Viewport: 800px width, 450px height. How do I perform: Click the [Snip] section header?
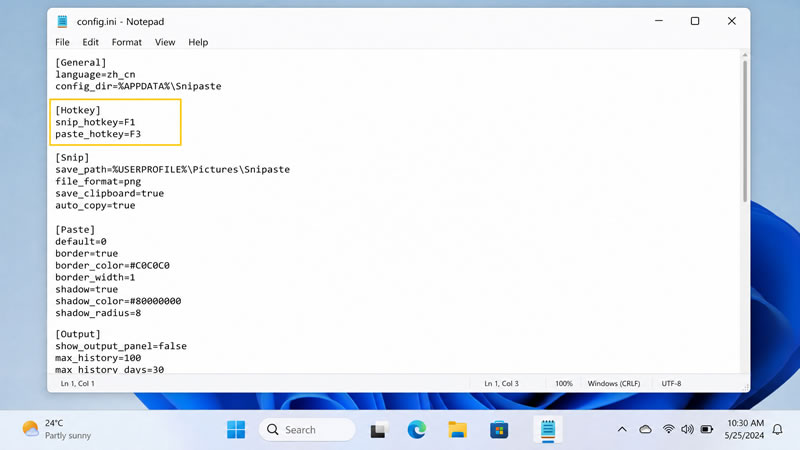[72, 158]
